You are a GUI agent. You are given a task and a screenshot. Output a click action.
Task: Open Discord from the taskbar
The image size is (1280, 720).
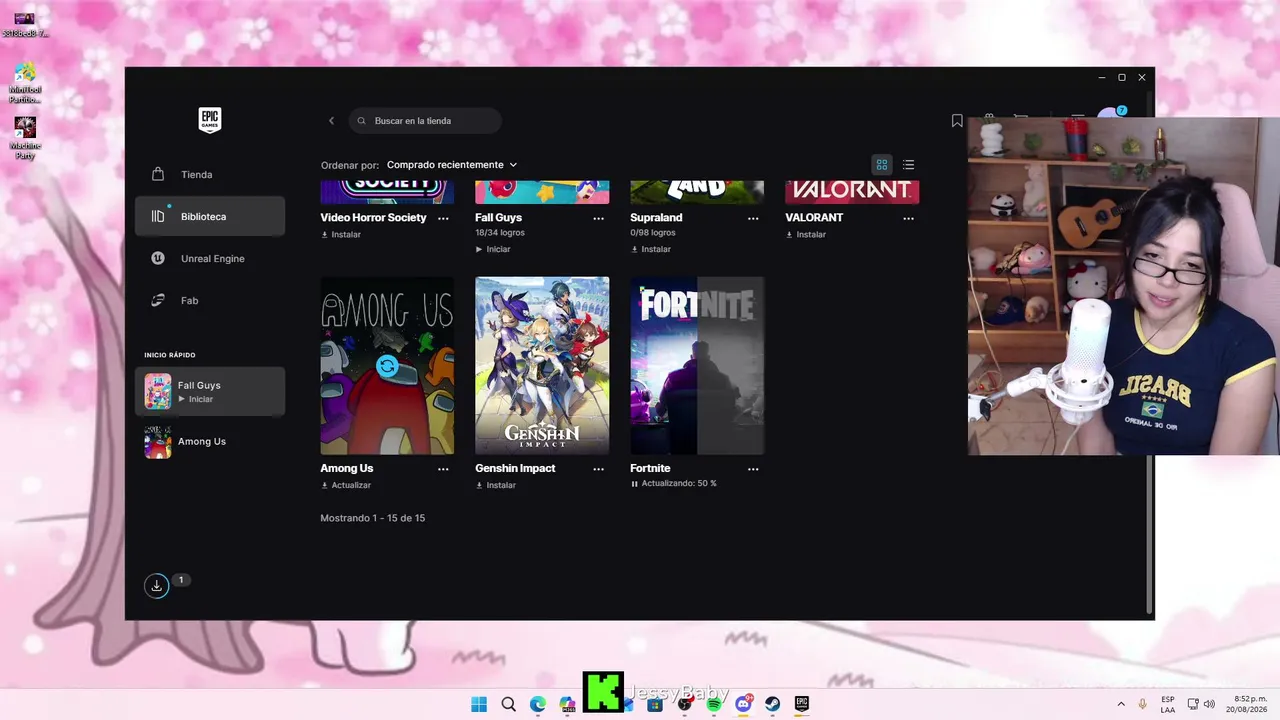coord(743,704)
